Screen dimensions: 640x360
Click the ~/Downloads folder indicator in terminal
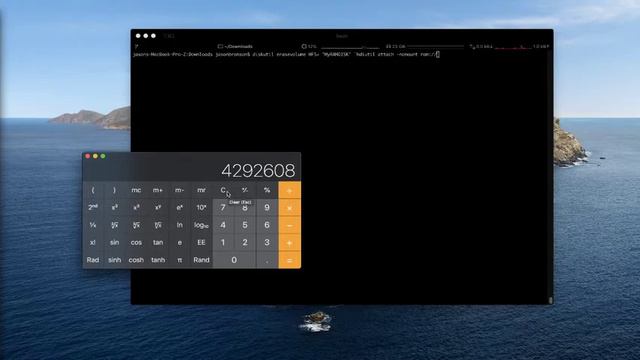point(235,47)
